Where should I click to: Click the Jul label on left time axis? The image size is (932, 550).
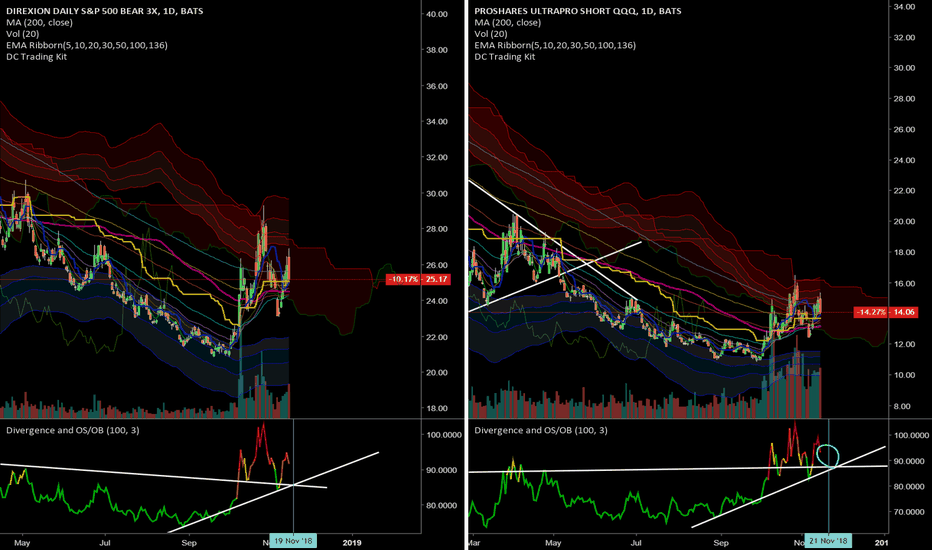[105, 542]
